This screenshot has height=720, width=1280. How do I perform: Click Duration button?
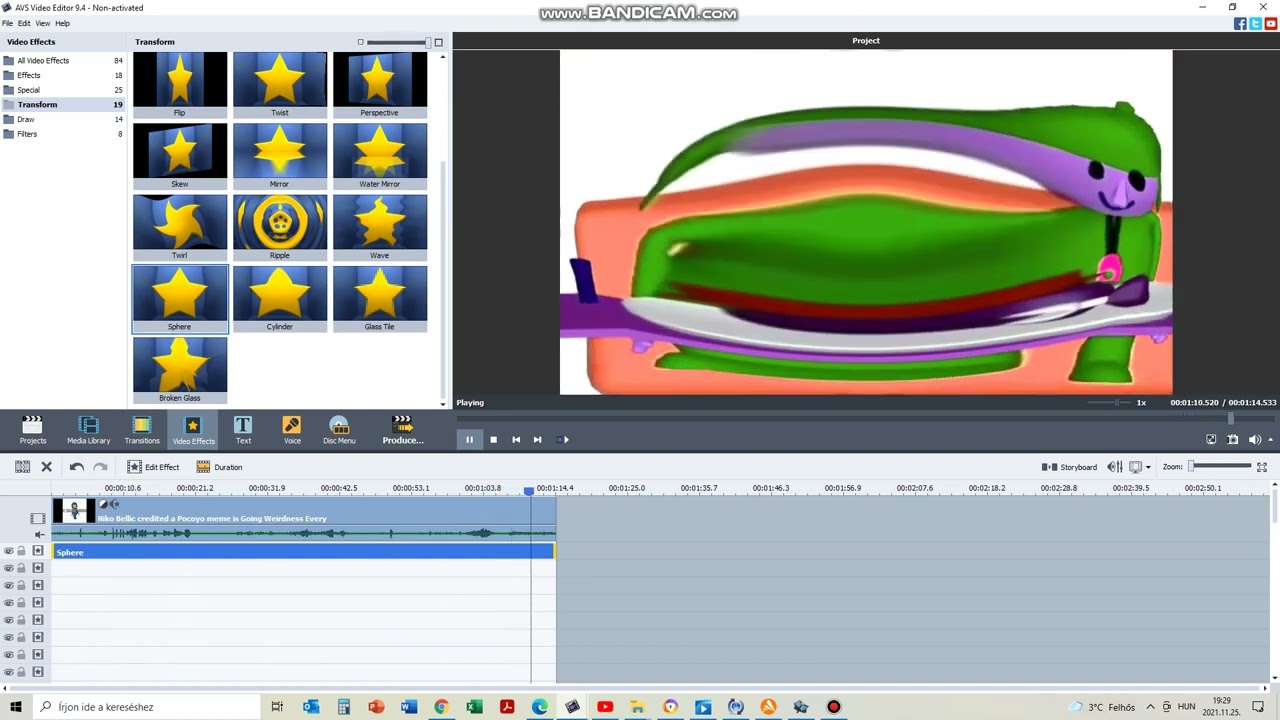pos(219,467)
